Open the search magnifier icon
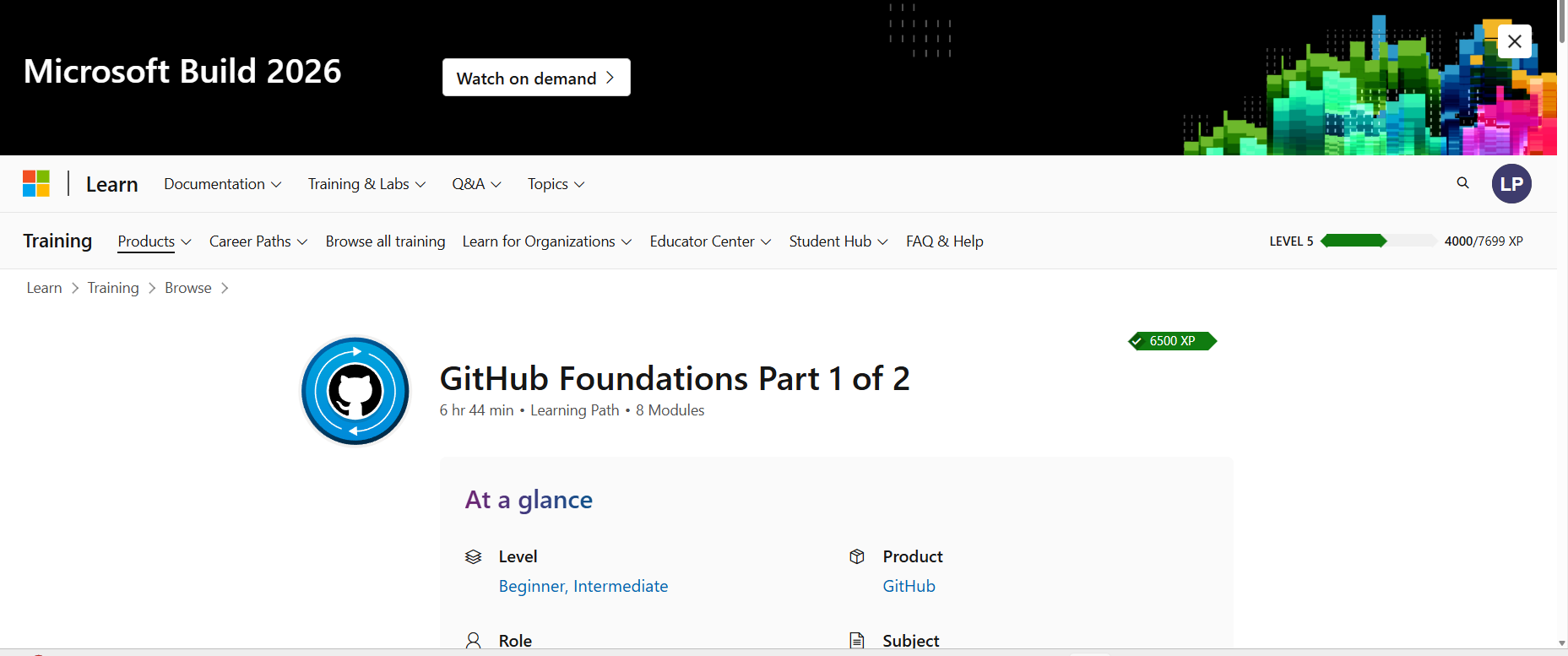1568x656 pixels. tap(1462, 183)
